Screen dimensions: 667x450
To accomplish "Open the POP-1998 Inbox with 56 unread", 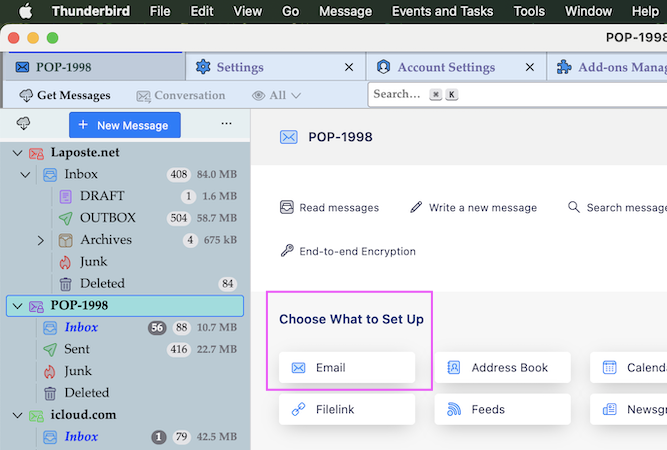I will [x=125, y=328].
